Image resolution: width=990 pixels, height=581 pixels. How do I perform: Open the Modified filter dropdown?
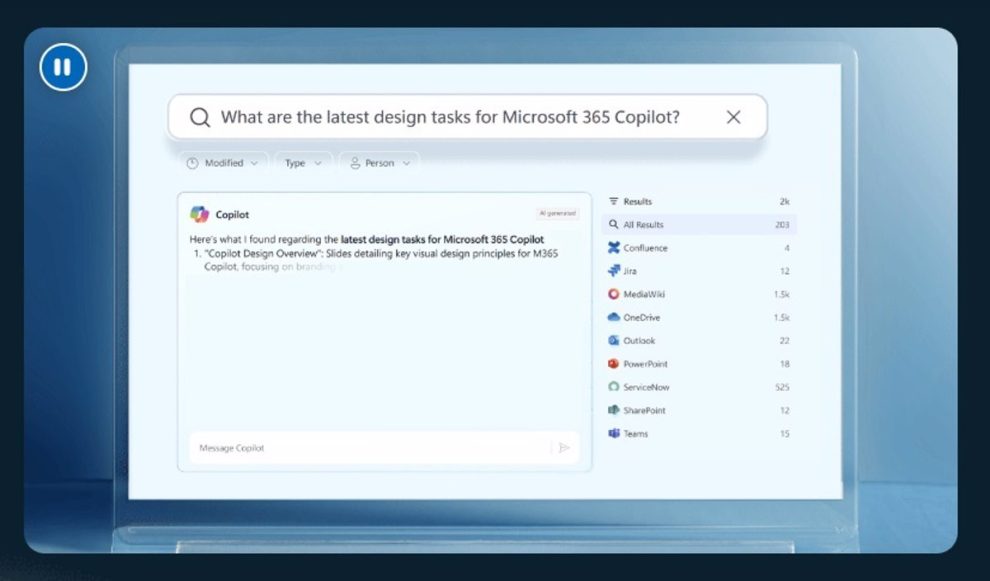pyautogui.click(x=224, y=163)
